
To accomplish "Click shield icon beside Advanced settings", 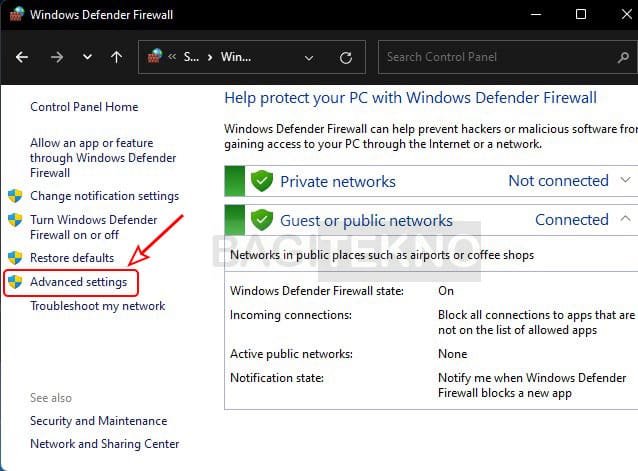I will point(15,281).
